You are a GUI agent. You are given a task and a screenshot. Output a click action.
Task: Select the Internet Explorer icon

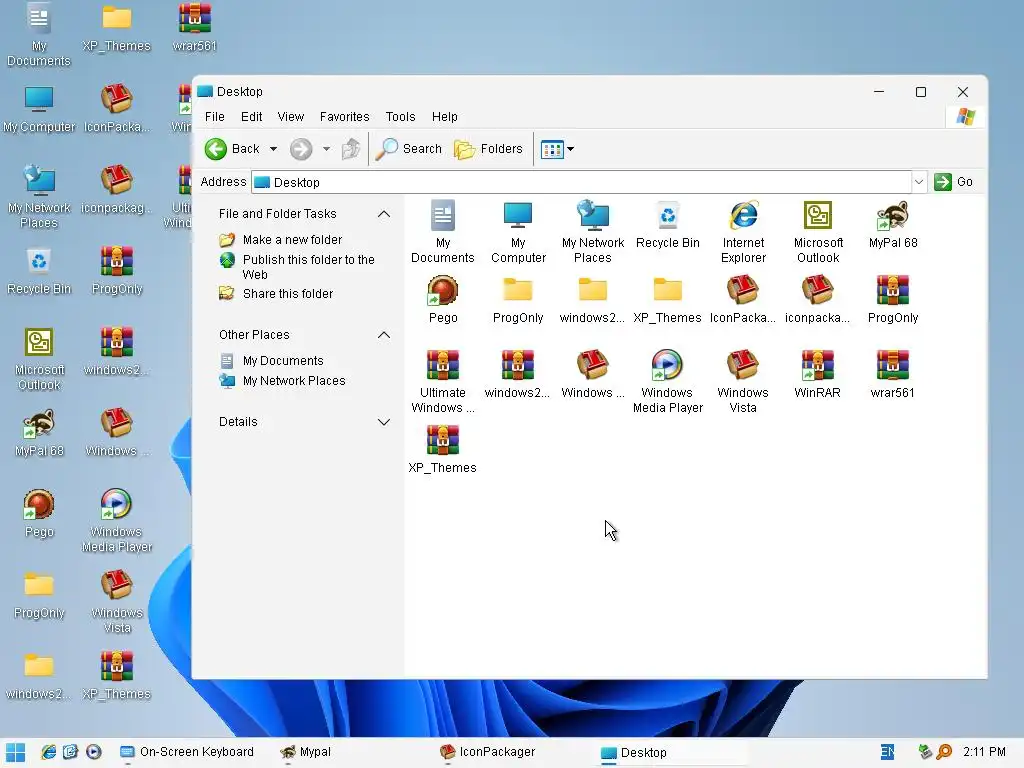[x=743, y=232]
